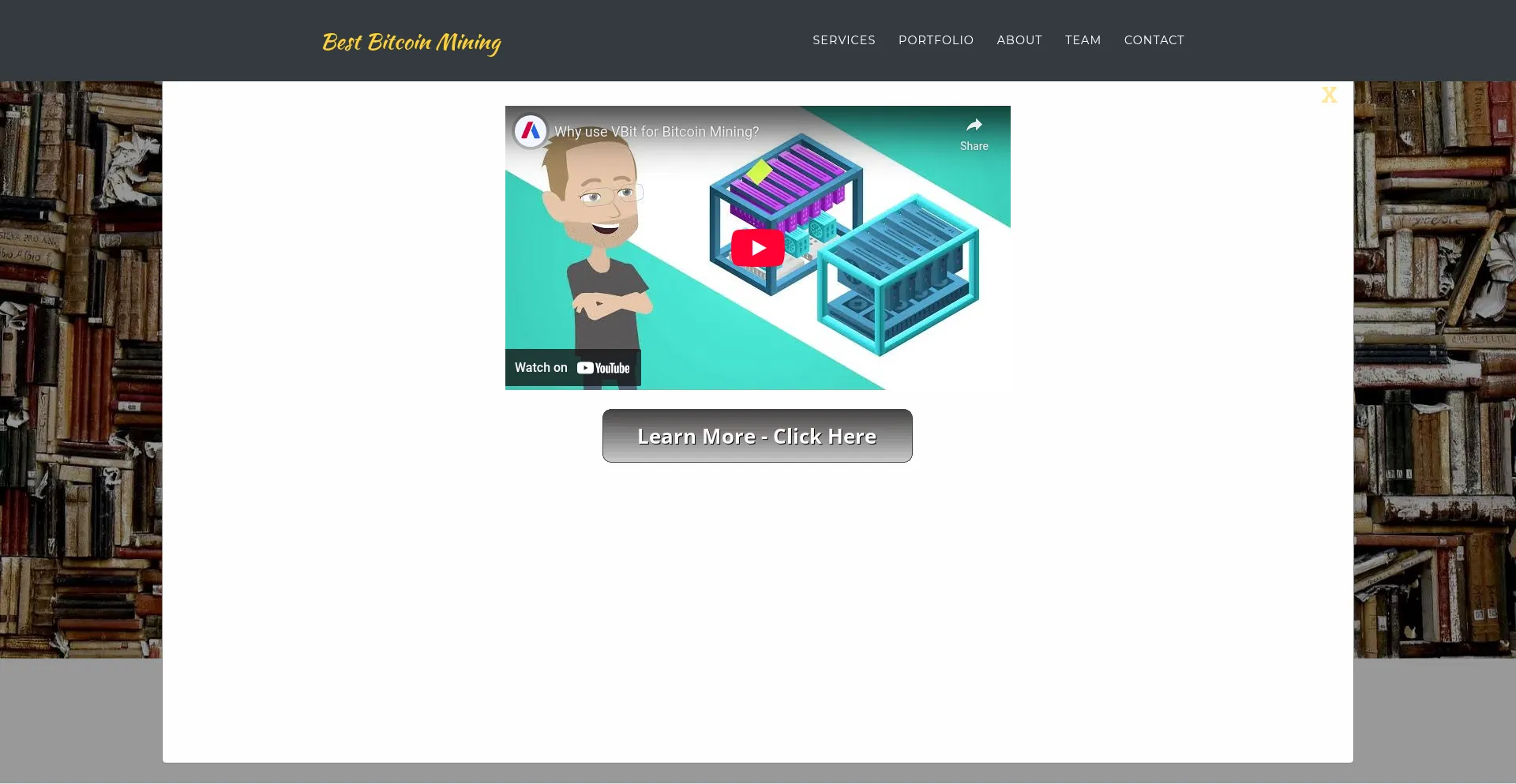Click the Share arrow icon on video
The width and height of the screenshot is (1516, 784).
point(974,126)
